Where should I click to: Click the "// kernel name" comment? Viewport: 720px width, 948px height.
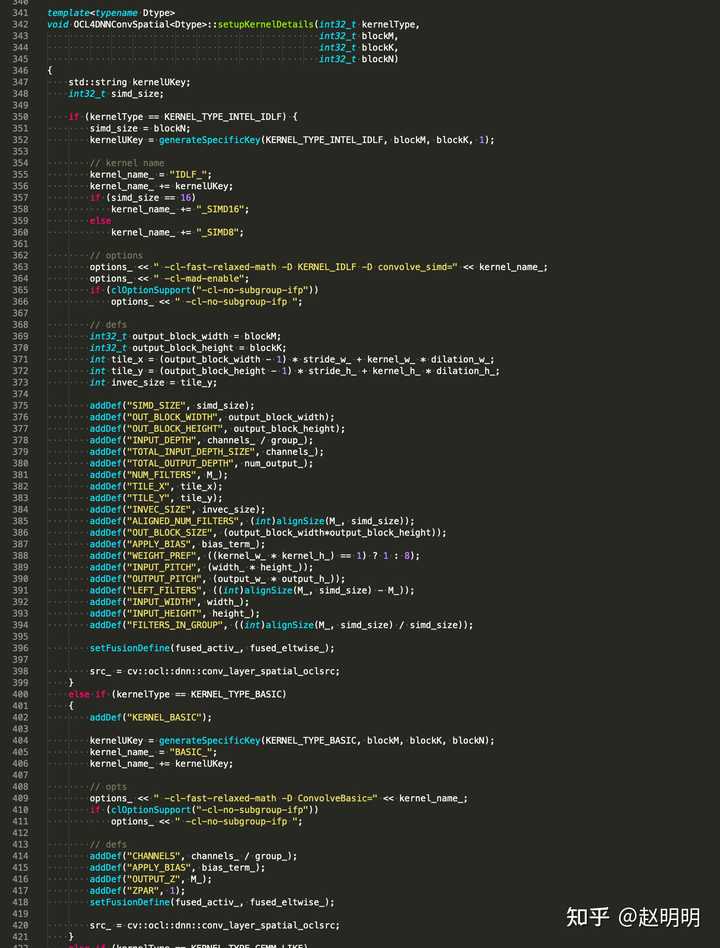click(x=127, y=163)
